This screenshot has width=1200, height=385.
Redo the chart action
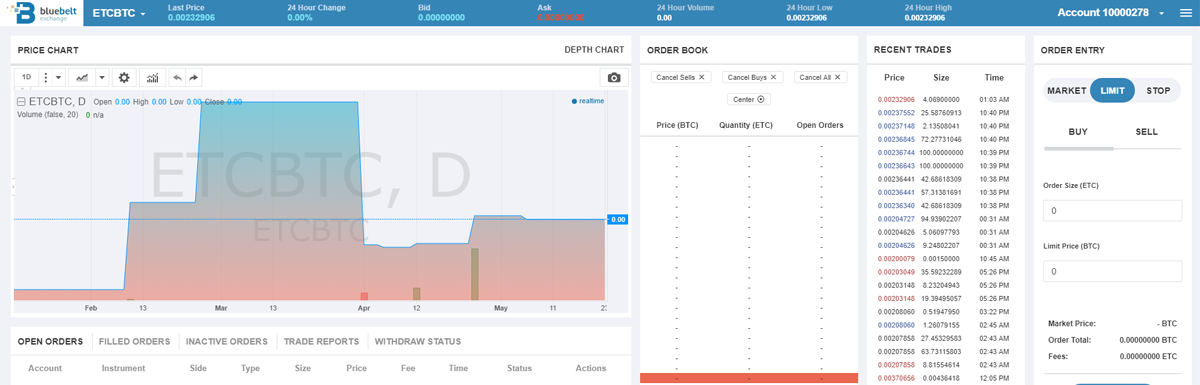coord(194,77)
